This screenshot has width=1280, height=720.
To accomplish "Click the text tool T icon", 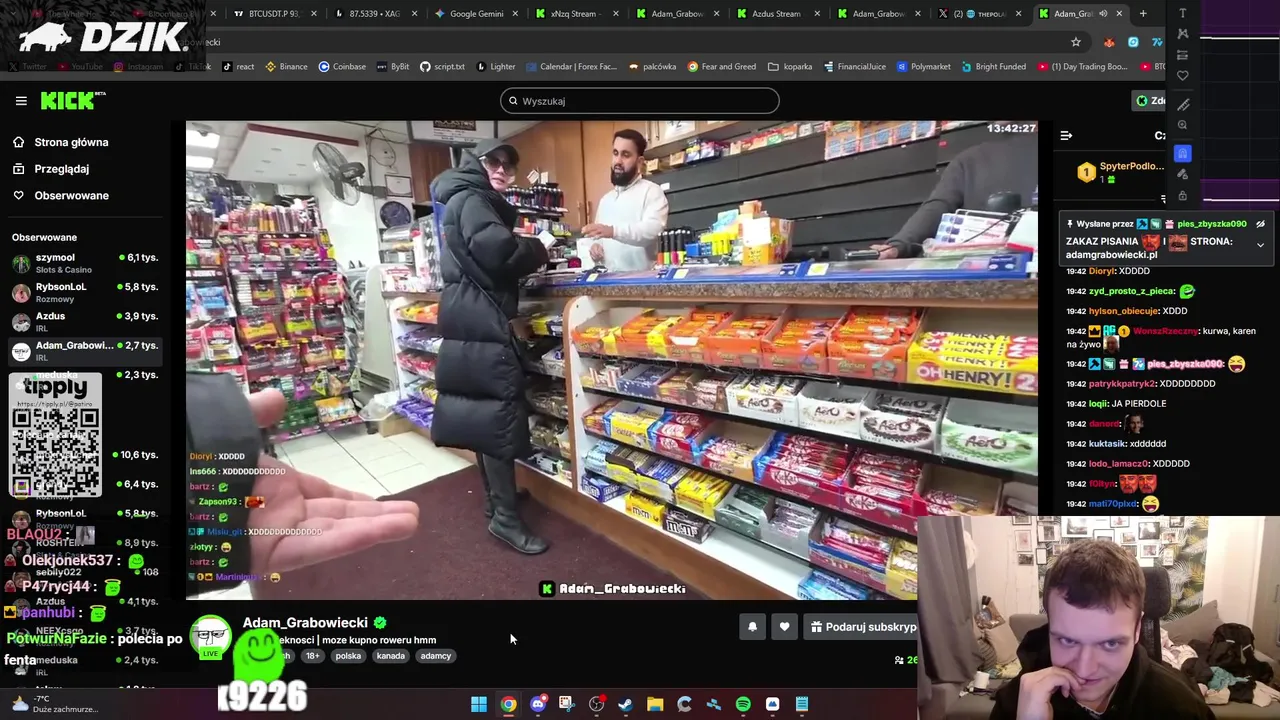I will coord(1183,13).
